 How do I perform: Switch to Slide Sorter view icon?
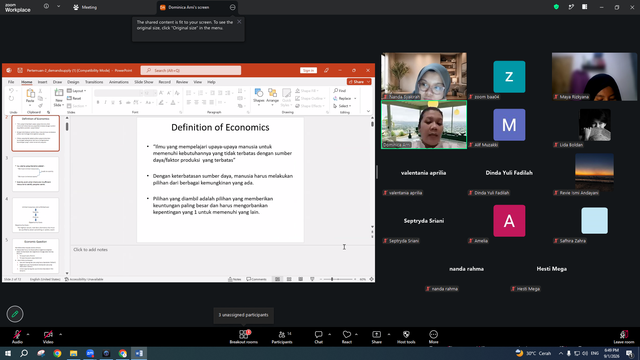pos(289,279)
